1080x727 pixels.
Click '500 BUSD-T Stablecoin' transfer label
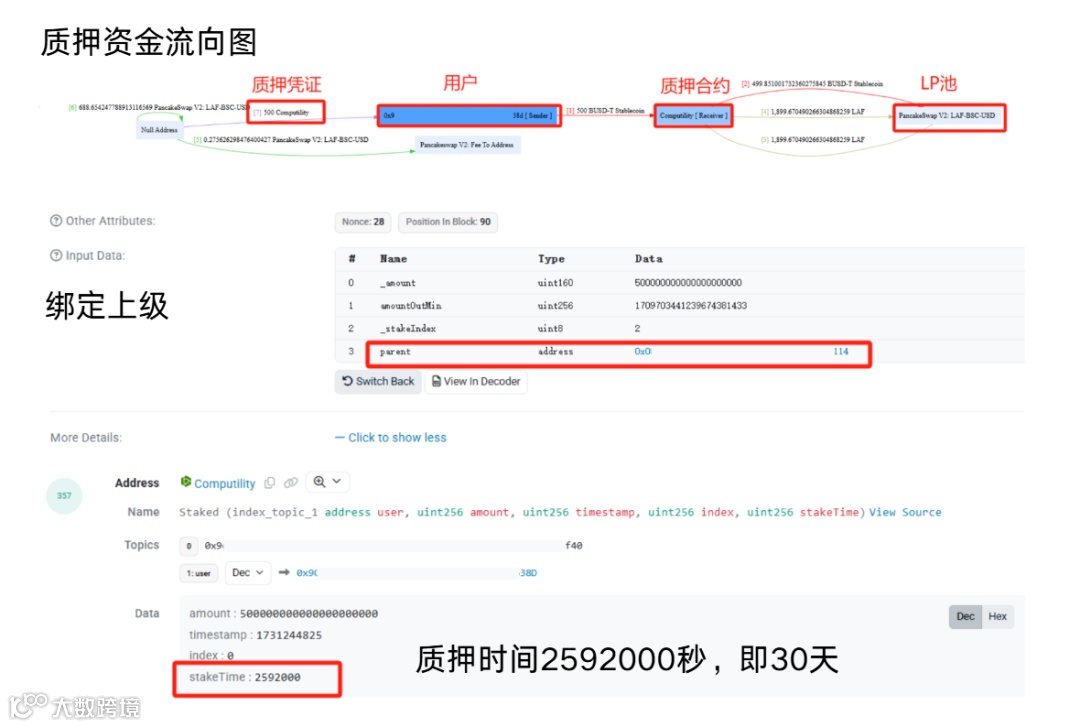tap(605, 110)
